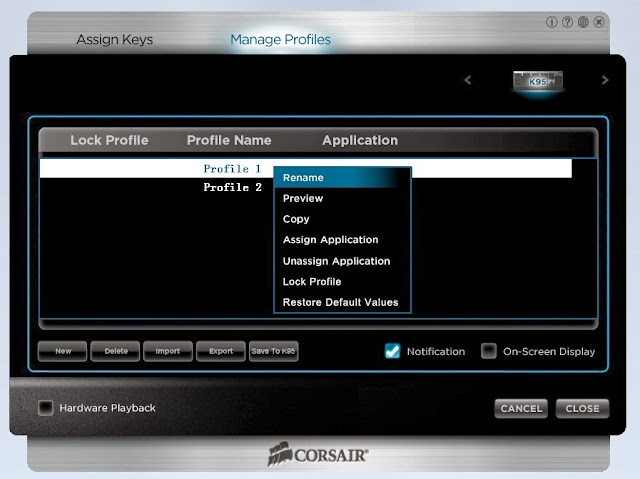Click the Profile Name column header
The width and height of the screenshot is (640, 479).
point(229,140)
